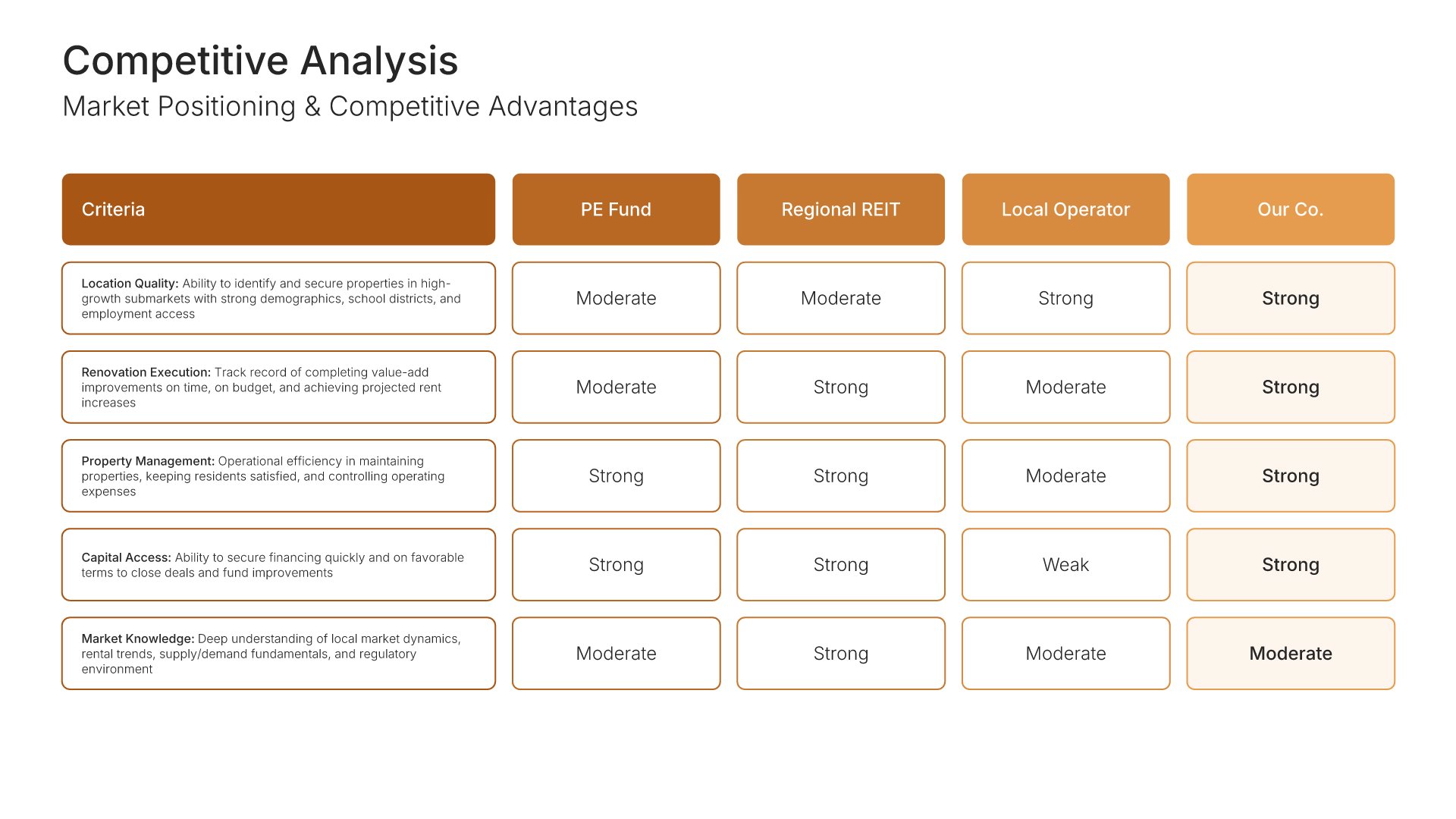Viewport: 1456px width, 819px height.
Task: Click Local Operator's Location Quality Strong cell
Action: pyautogui.click(x=1065, y=298)
